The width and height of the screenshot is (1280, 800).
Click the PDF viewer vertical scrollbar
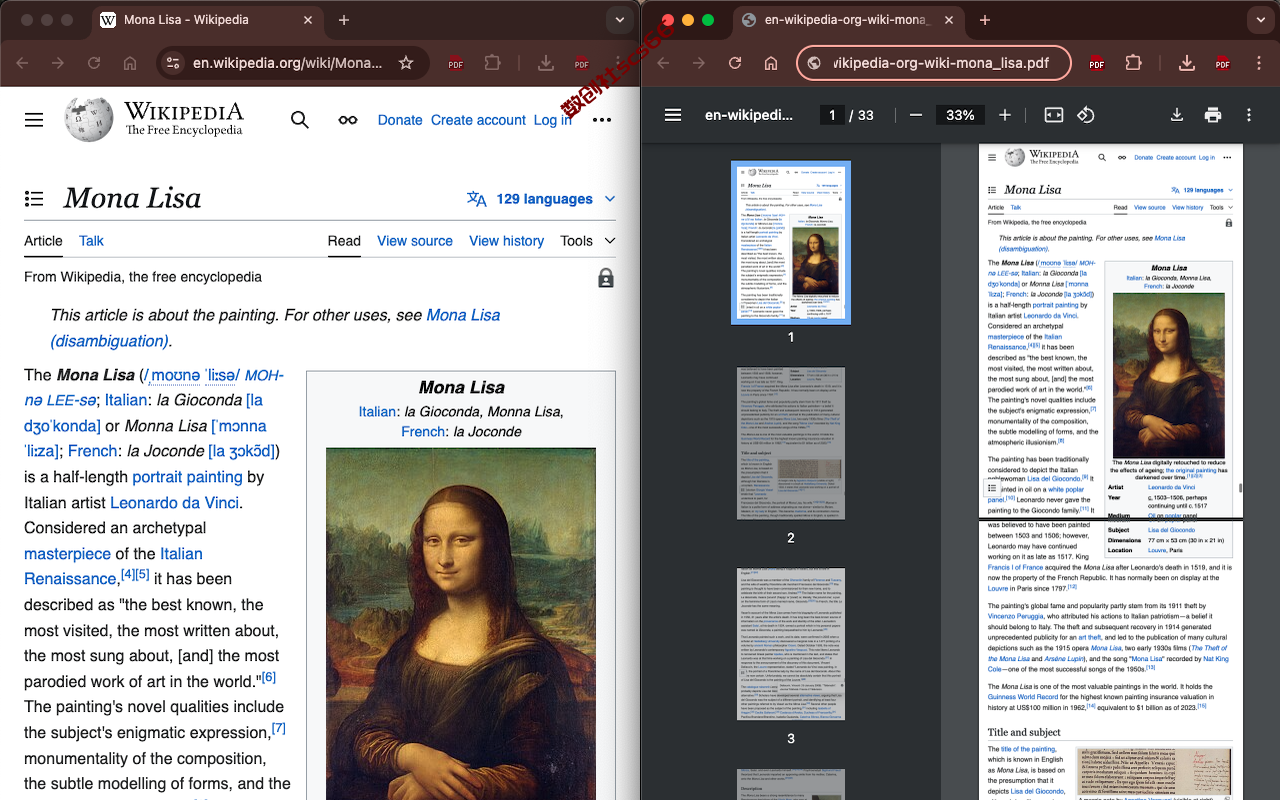tap(1241, 489)
